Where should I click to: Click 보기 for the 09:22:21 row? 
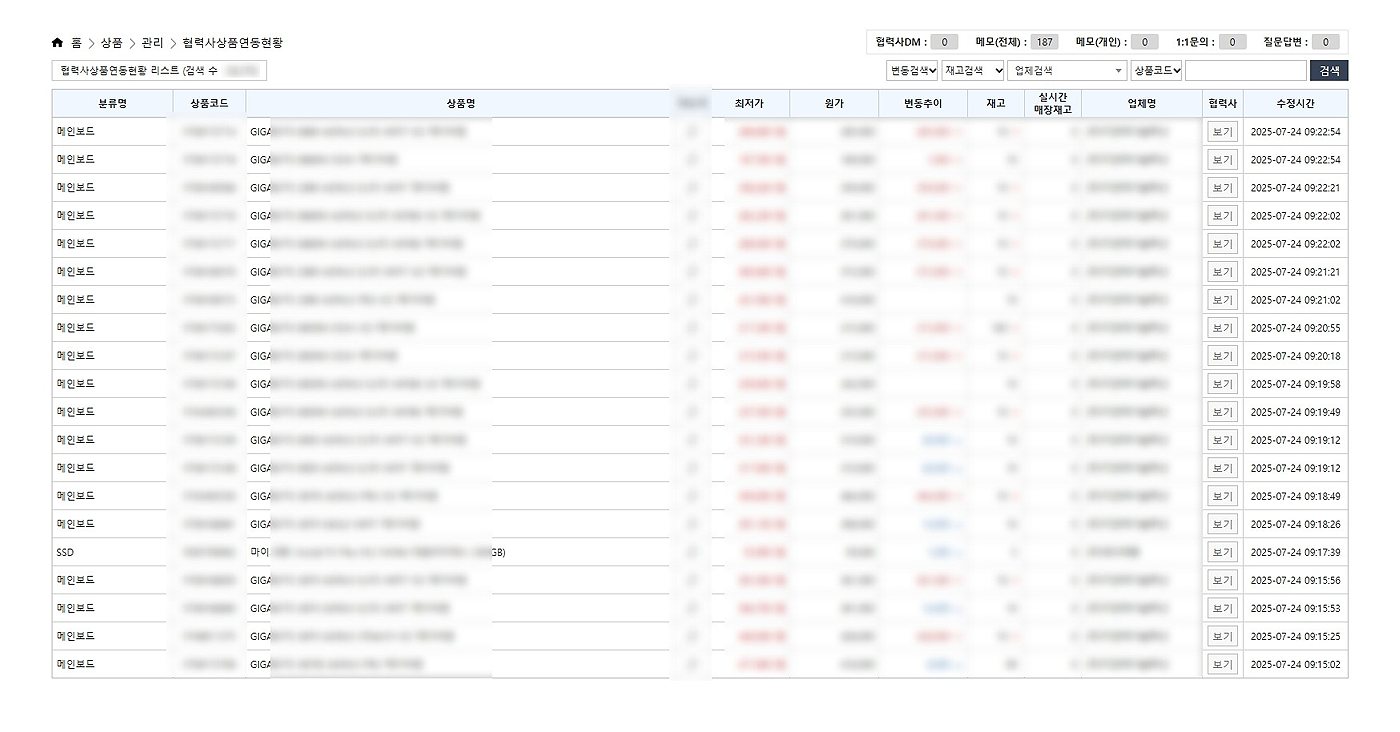tap(1222, 188)
